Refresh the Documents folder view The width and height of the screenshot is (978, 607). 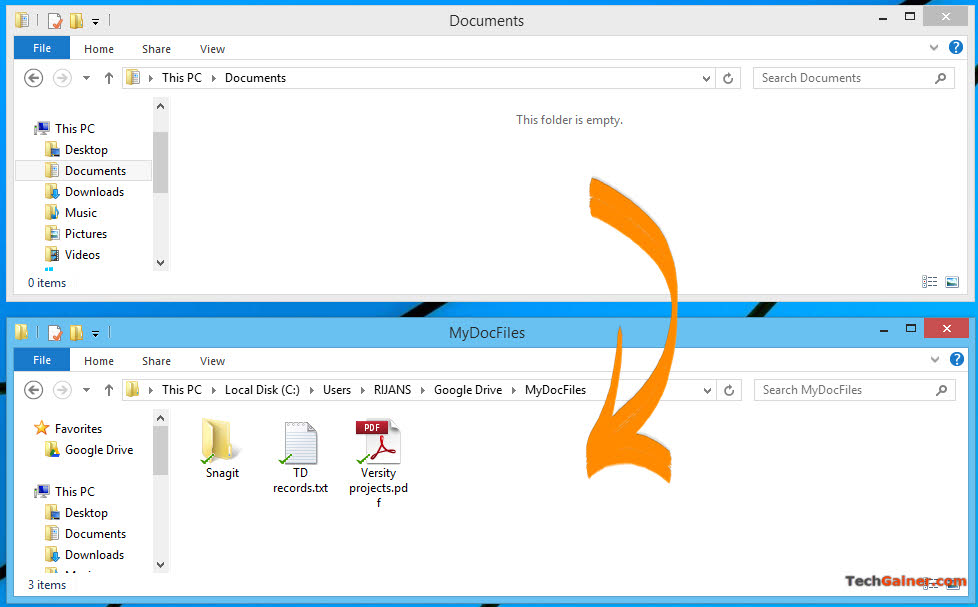pyautogui.click(x=729, y=78)
